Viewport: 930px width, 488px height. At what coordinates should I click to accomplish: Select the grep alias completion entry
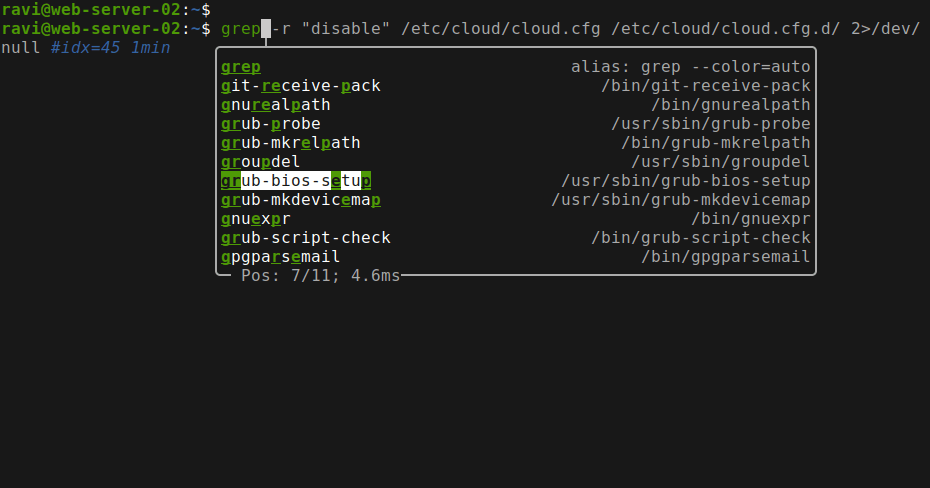(515, 67)
